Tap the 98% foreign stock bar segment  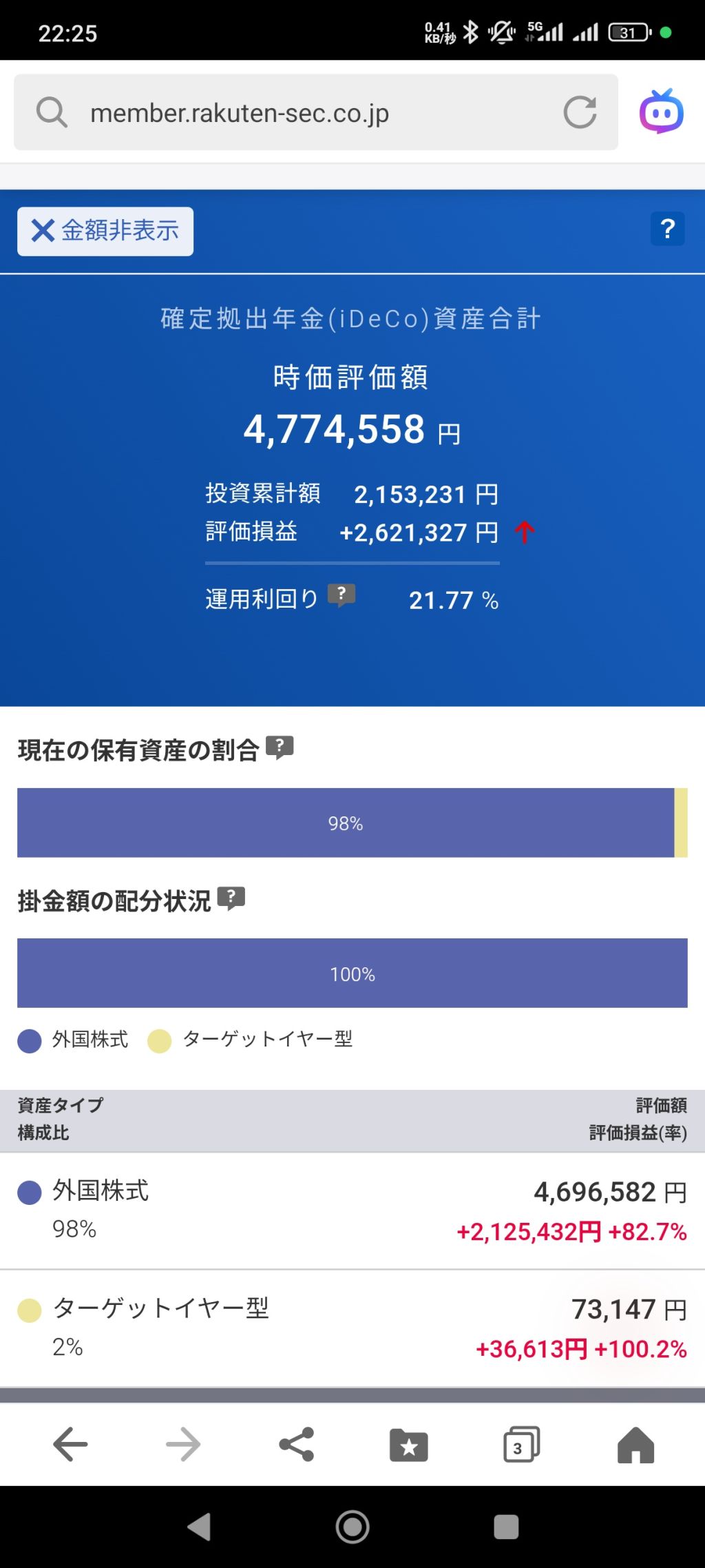[x=346, y=823]
